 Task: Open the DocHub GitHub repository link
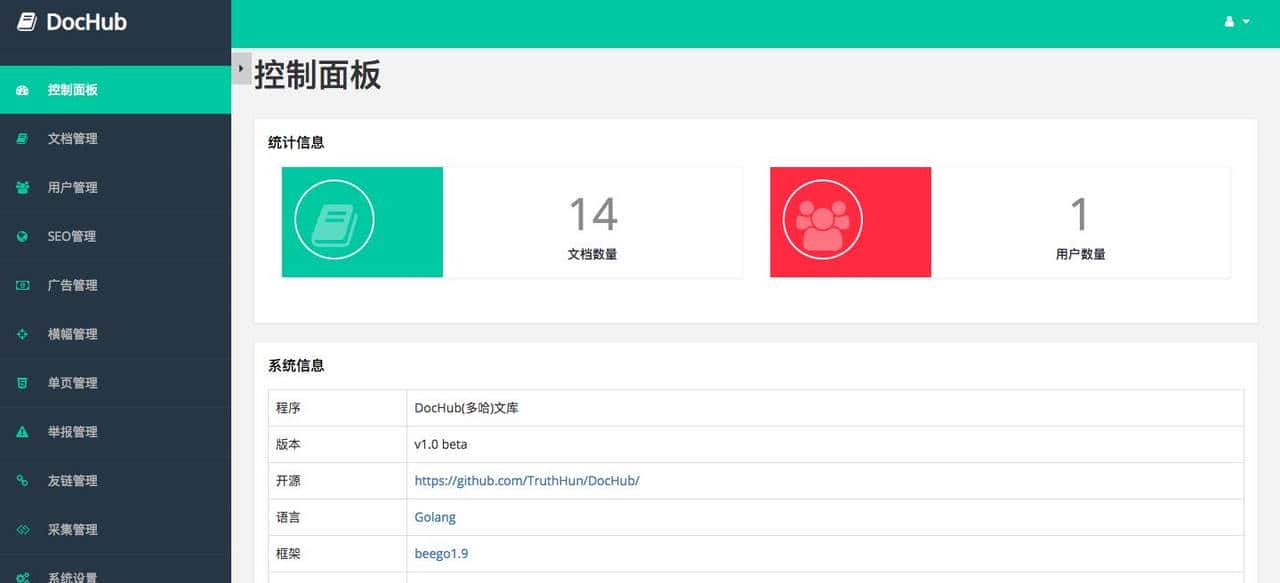click(x=527, y=480)
